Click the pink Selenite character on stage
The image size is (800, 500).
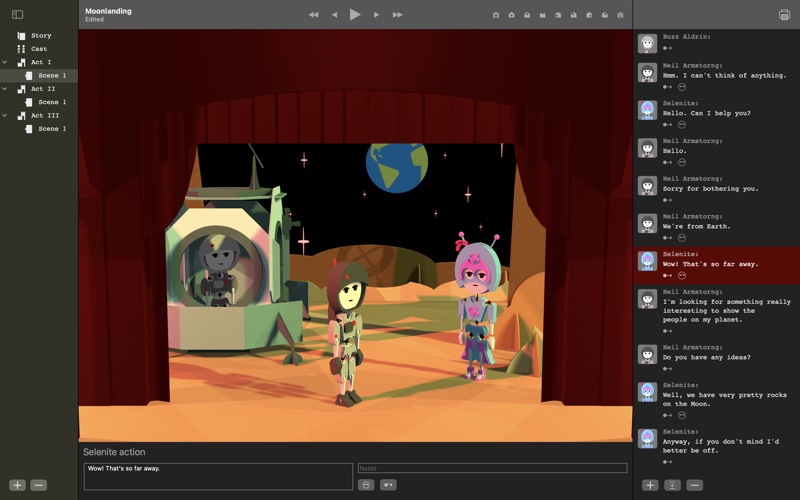coord(477,306)
